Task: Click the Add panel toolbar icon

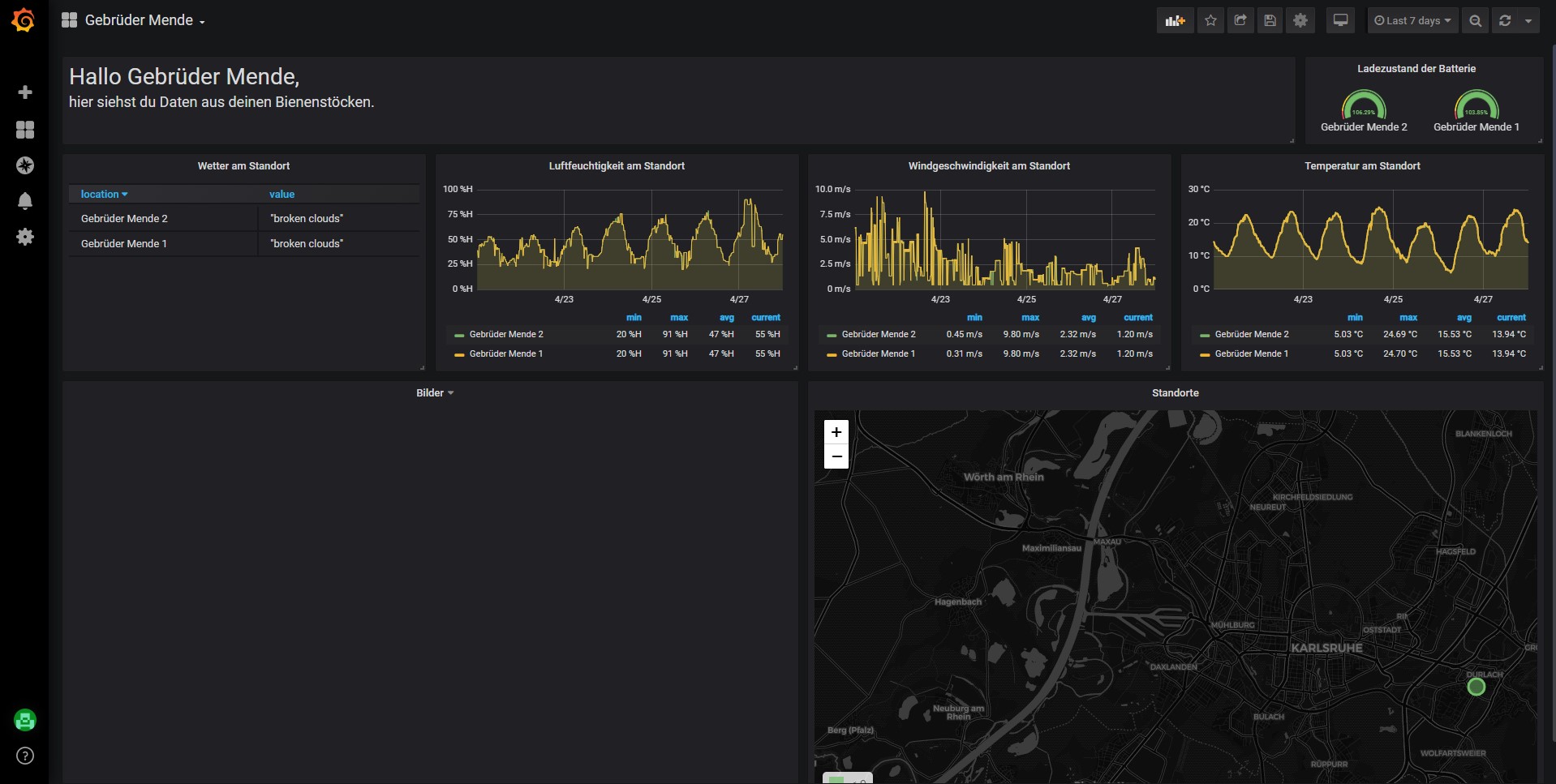Action: [1175, 20]
